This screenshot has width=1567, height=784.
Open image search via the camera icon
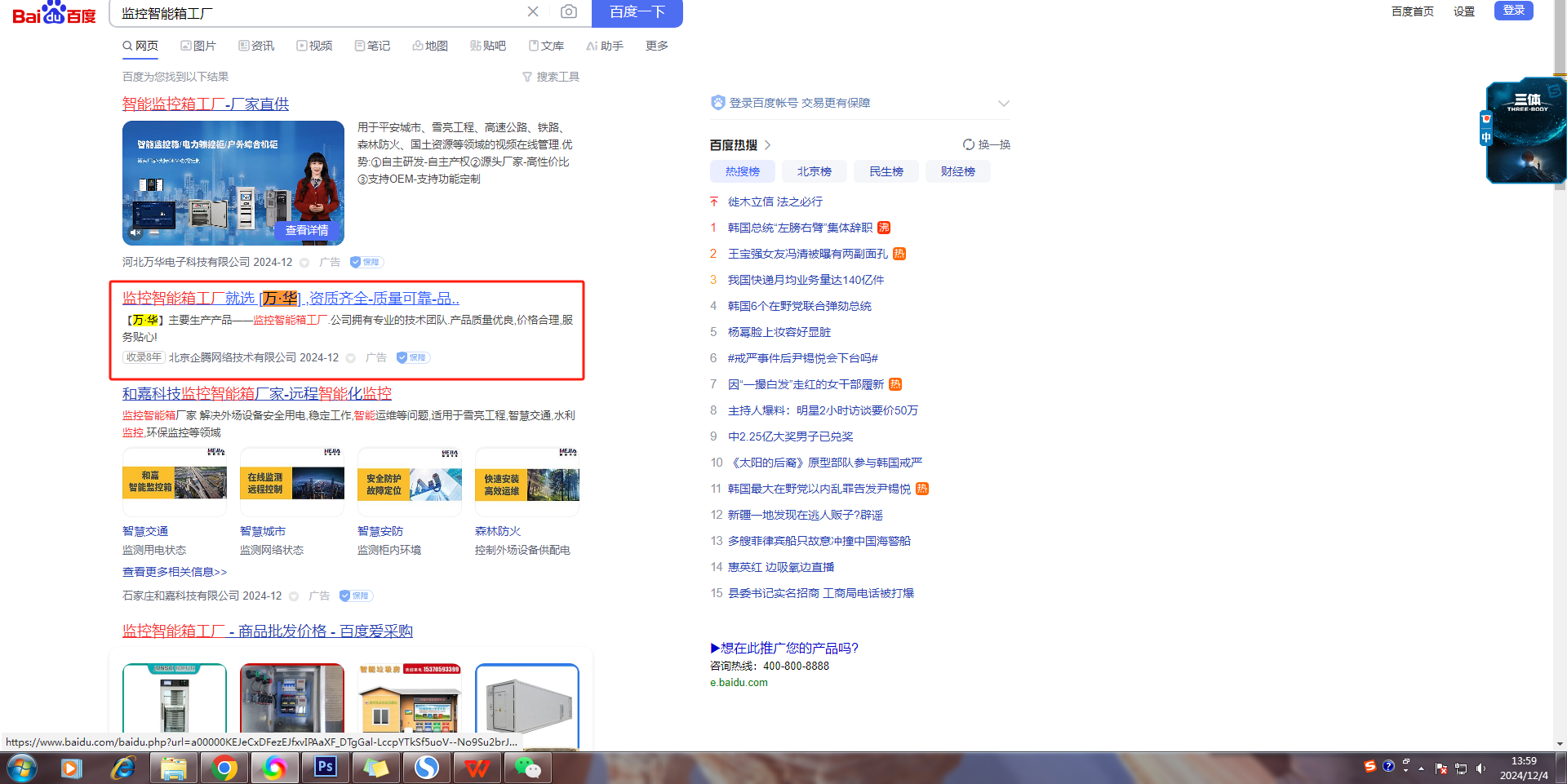tap(569, 11)
